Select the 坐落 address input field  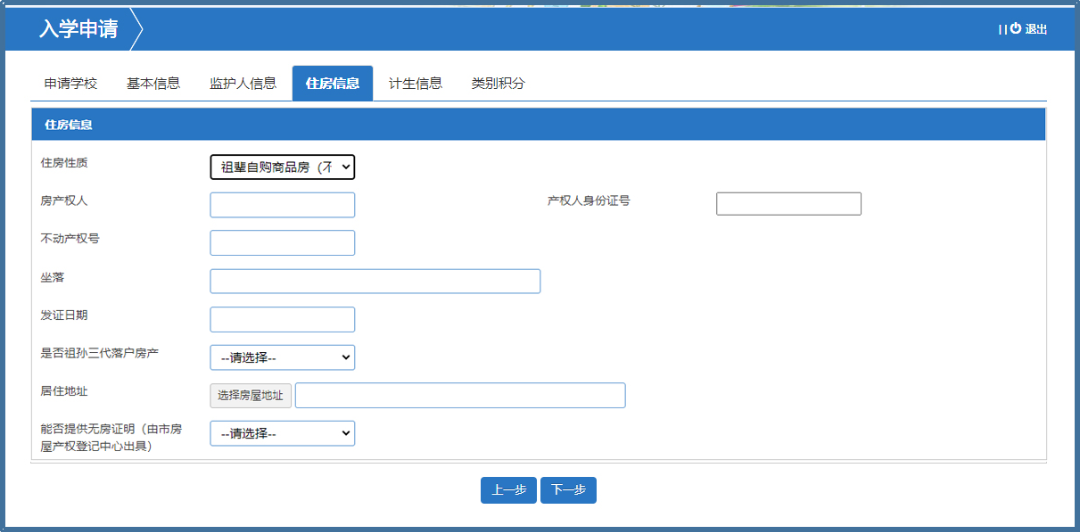pos(375,281)
